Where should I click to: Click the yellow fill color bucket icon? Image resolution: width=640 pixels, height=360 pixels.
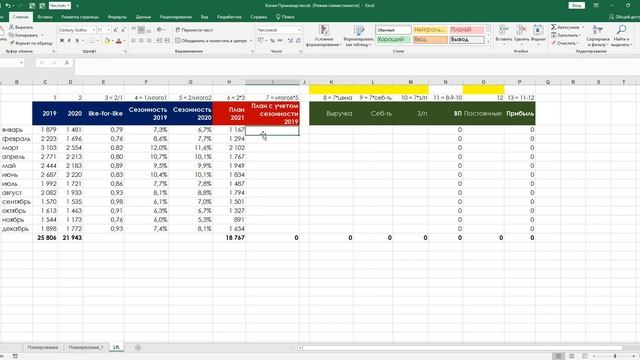107,41
